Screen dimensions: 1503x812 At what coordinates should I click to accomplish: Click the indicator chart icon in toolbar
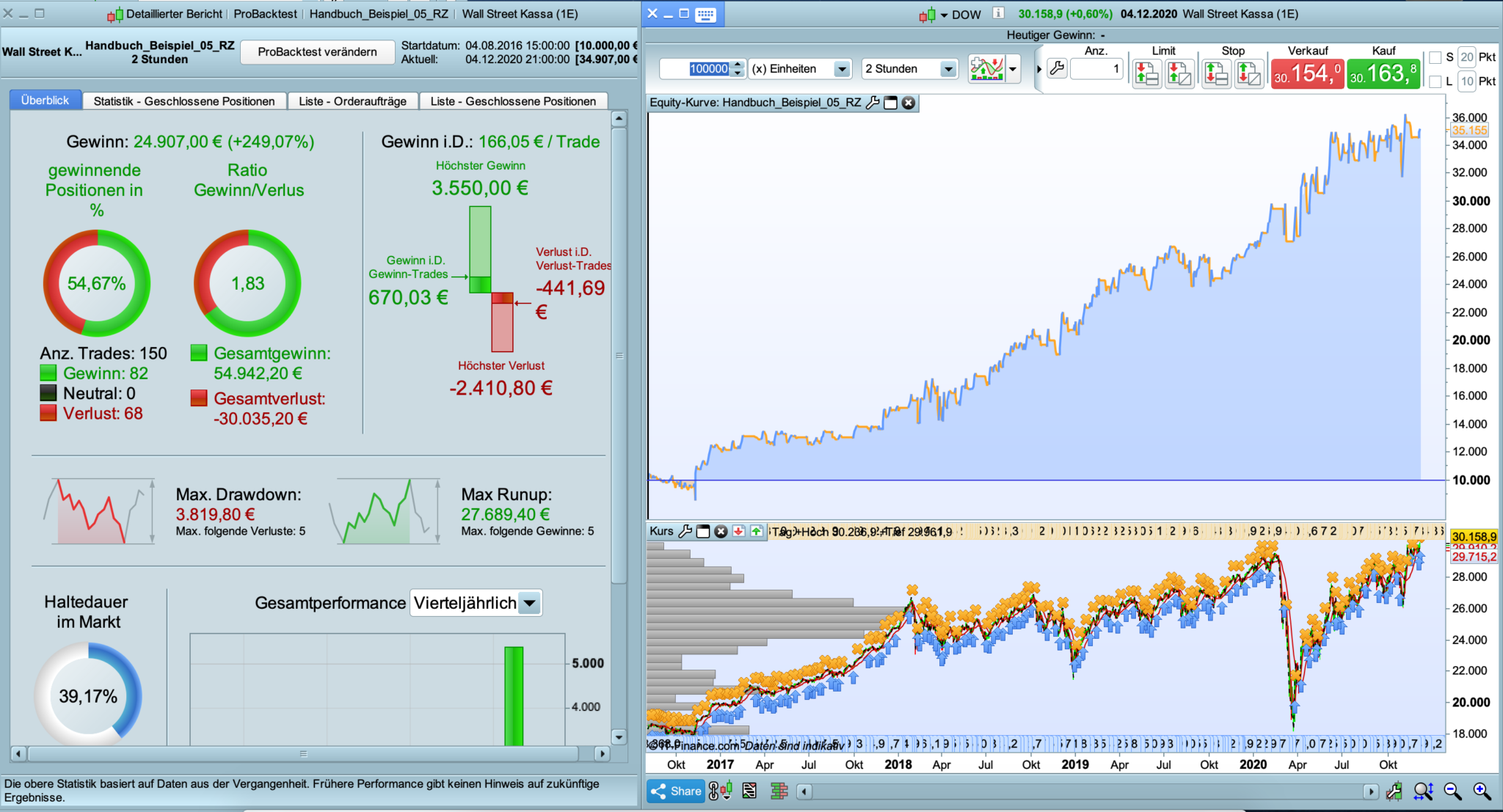tap(987, 69)
